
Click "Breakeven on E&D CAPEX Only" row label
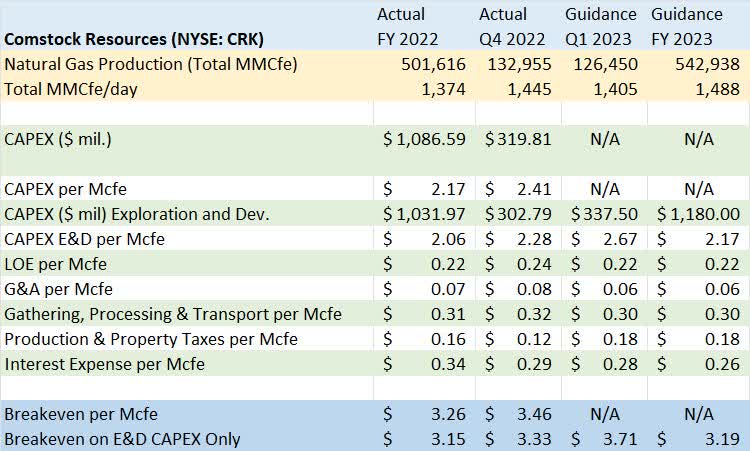(x=122, y=439)
